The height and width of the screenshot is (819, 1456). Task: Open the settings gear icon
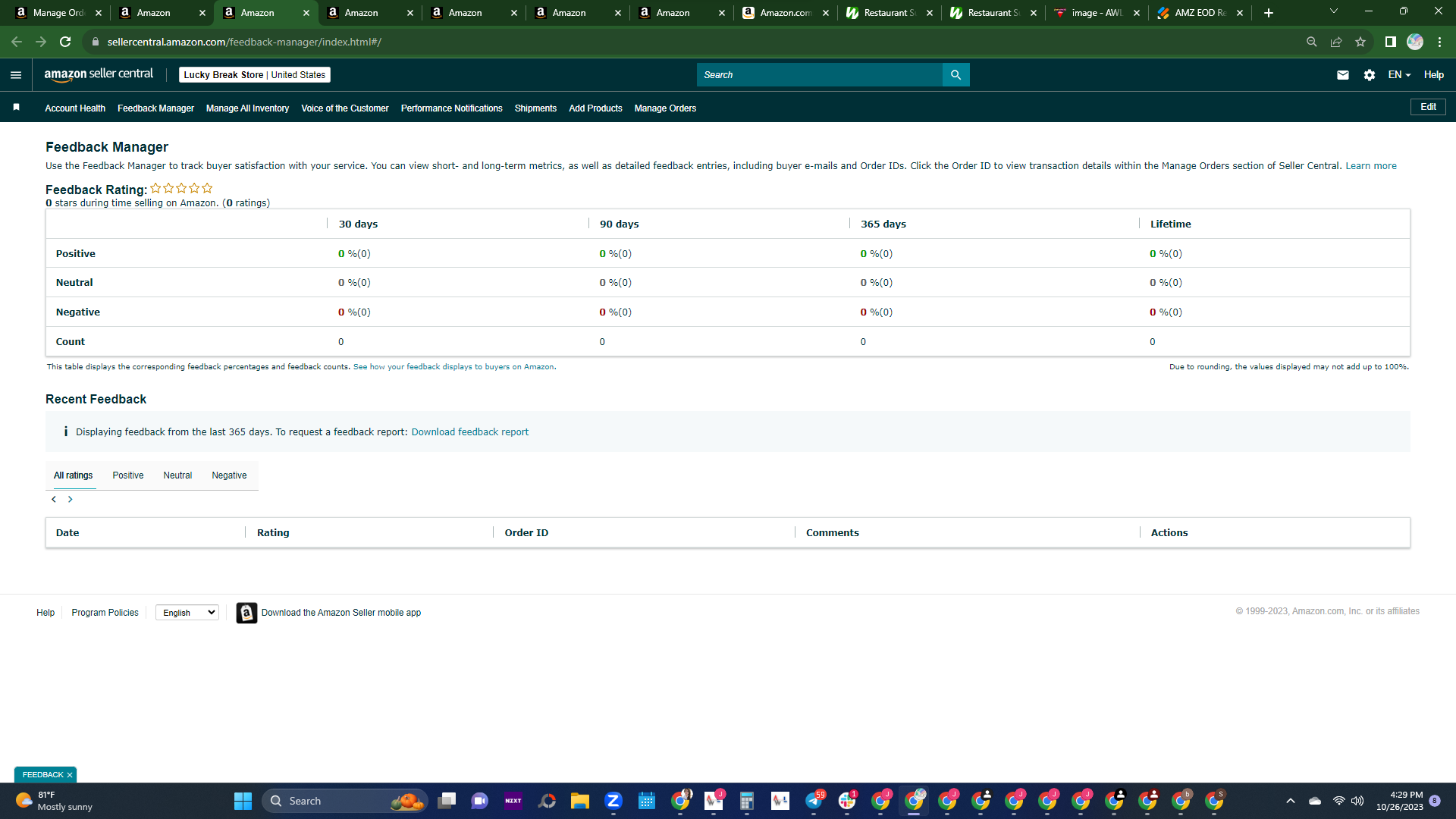[1369, 75]
